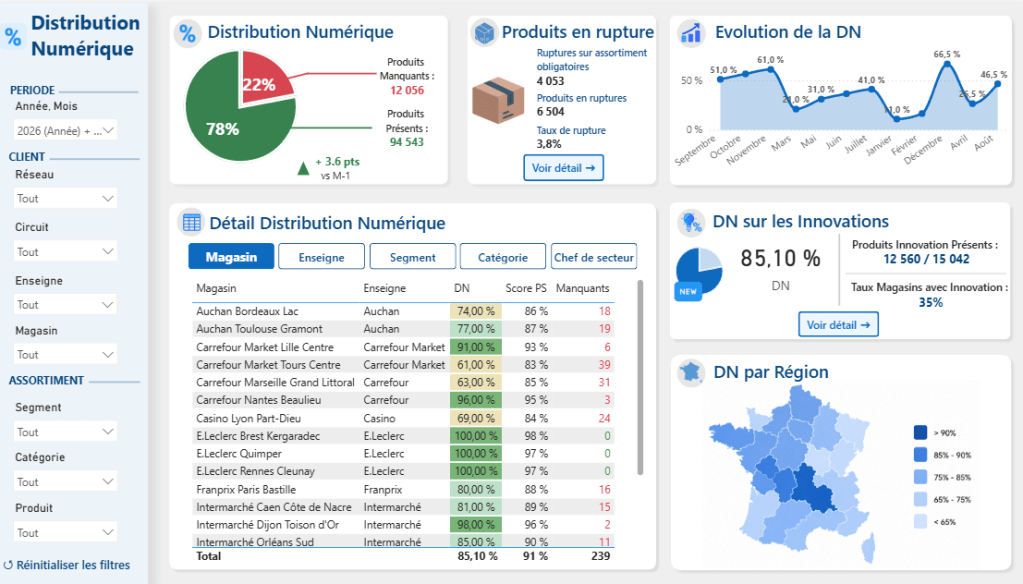Click the store table vertical scrollbar
1023x584 pixels.
640,378
